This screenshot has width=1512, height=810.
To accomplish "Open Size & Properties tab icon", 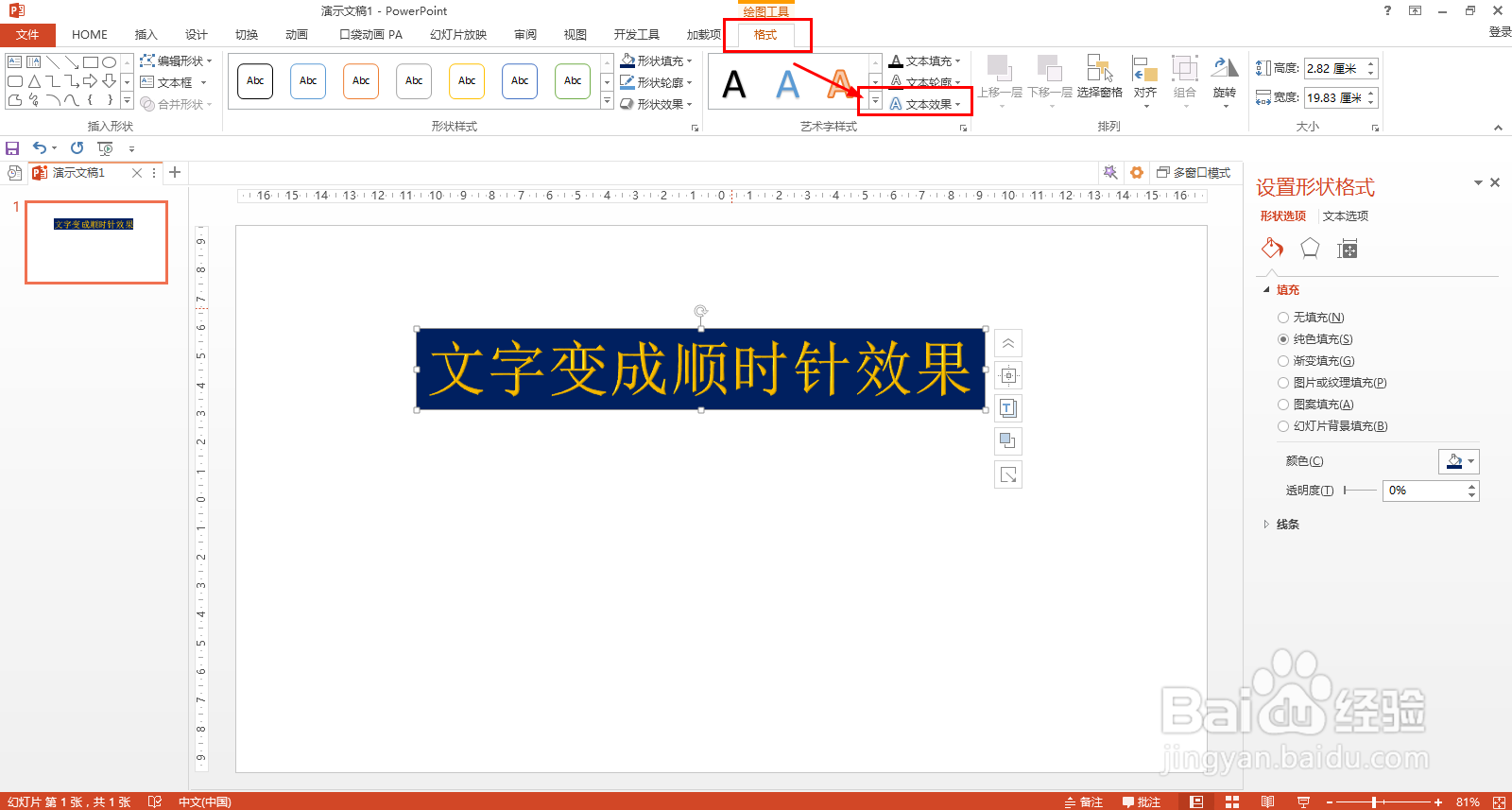I will tap(1348, 249).
